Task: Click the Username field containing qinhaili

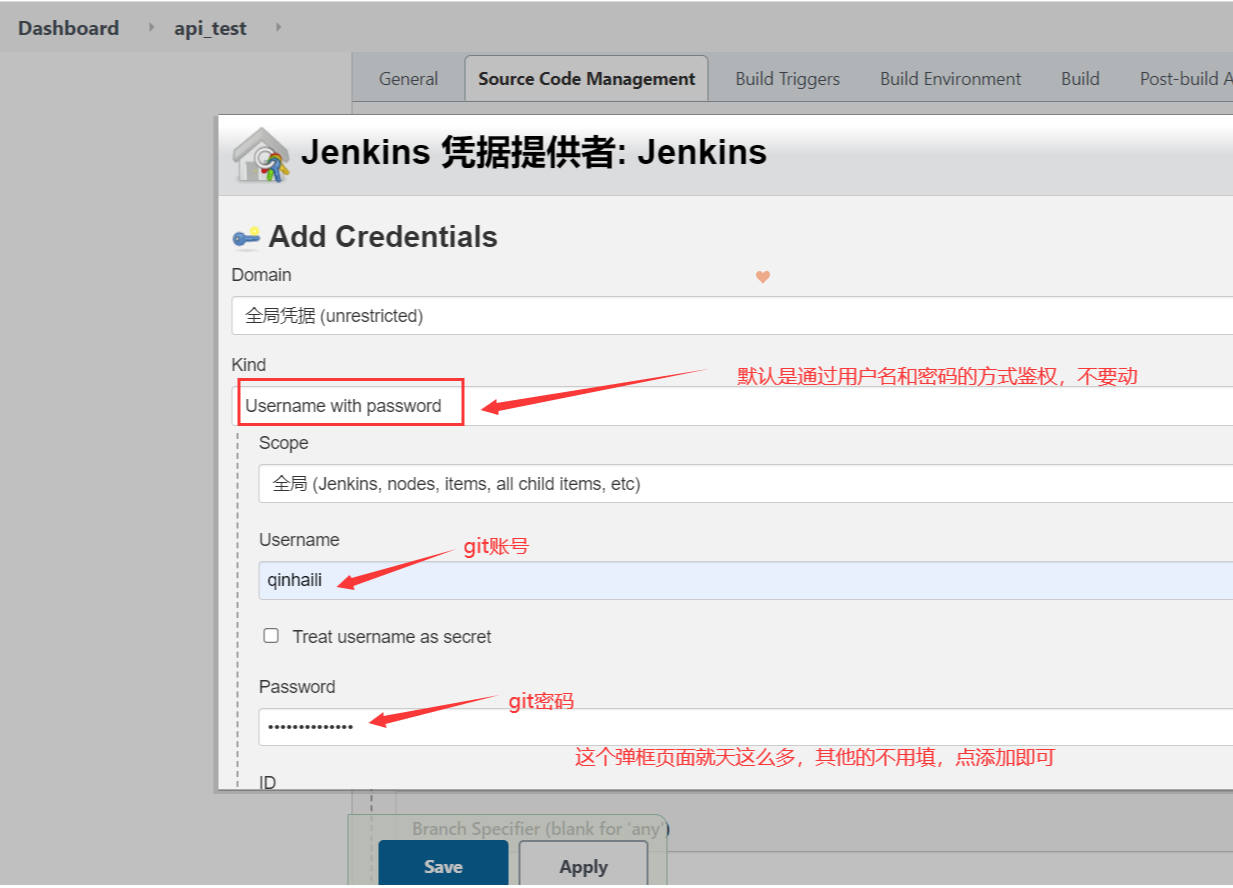Action: [745, 580]
